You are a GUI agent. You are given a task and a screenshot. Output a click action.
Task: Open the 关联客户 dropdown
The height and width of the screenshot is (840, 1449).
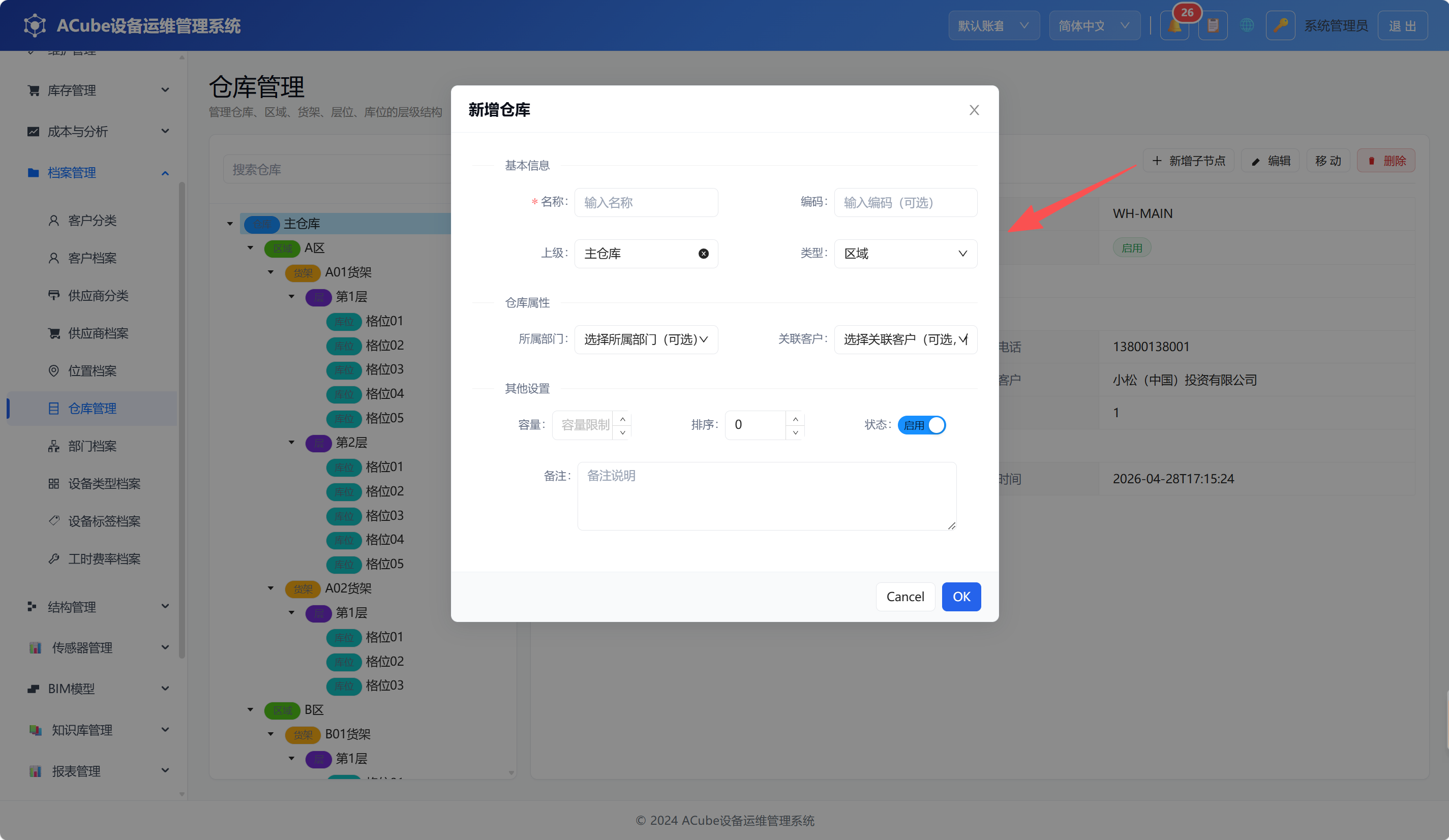[905, 339]
